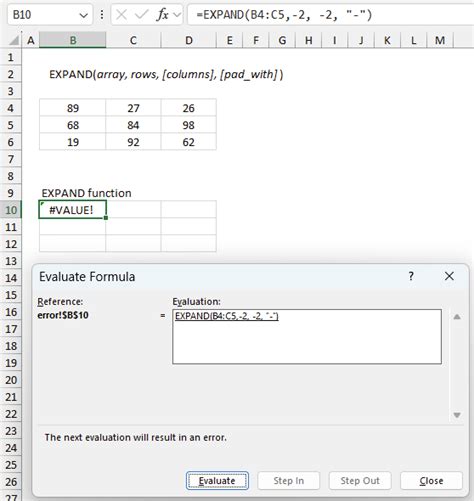Click the scroll up arrow in Evaluation box
The height and width of the screenshot is (501, 474).
coord(457,317)
